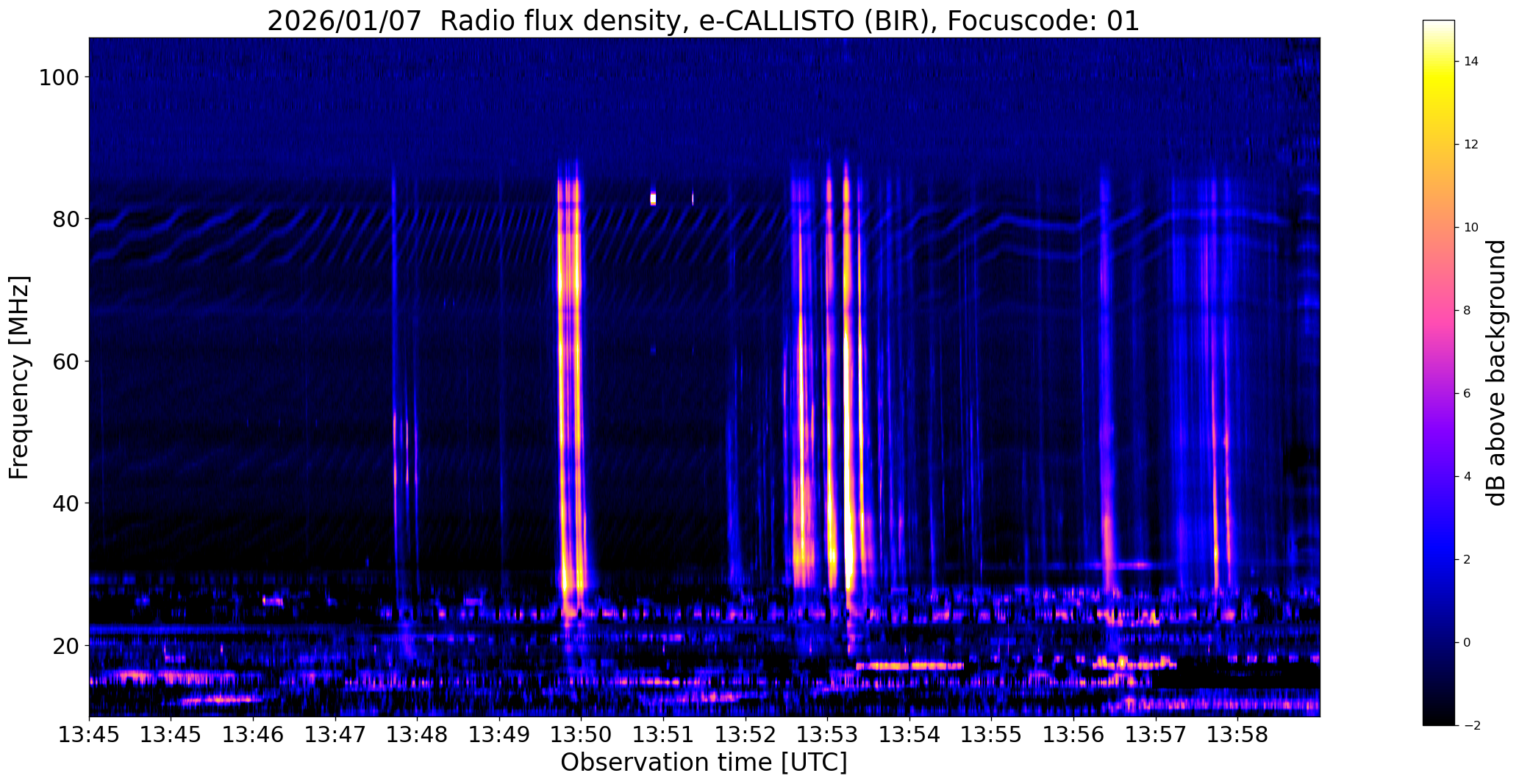The height and width of the screenshot is (784, 1519).
Task: Click the colorbar tick label 6
Action: click(1468, 394)
